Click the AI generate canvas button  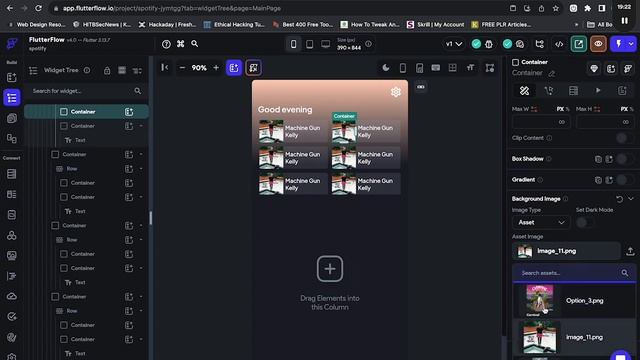click(x=253, y=68)
